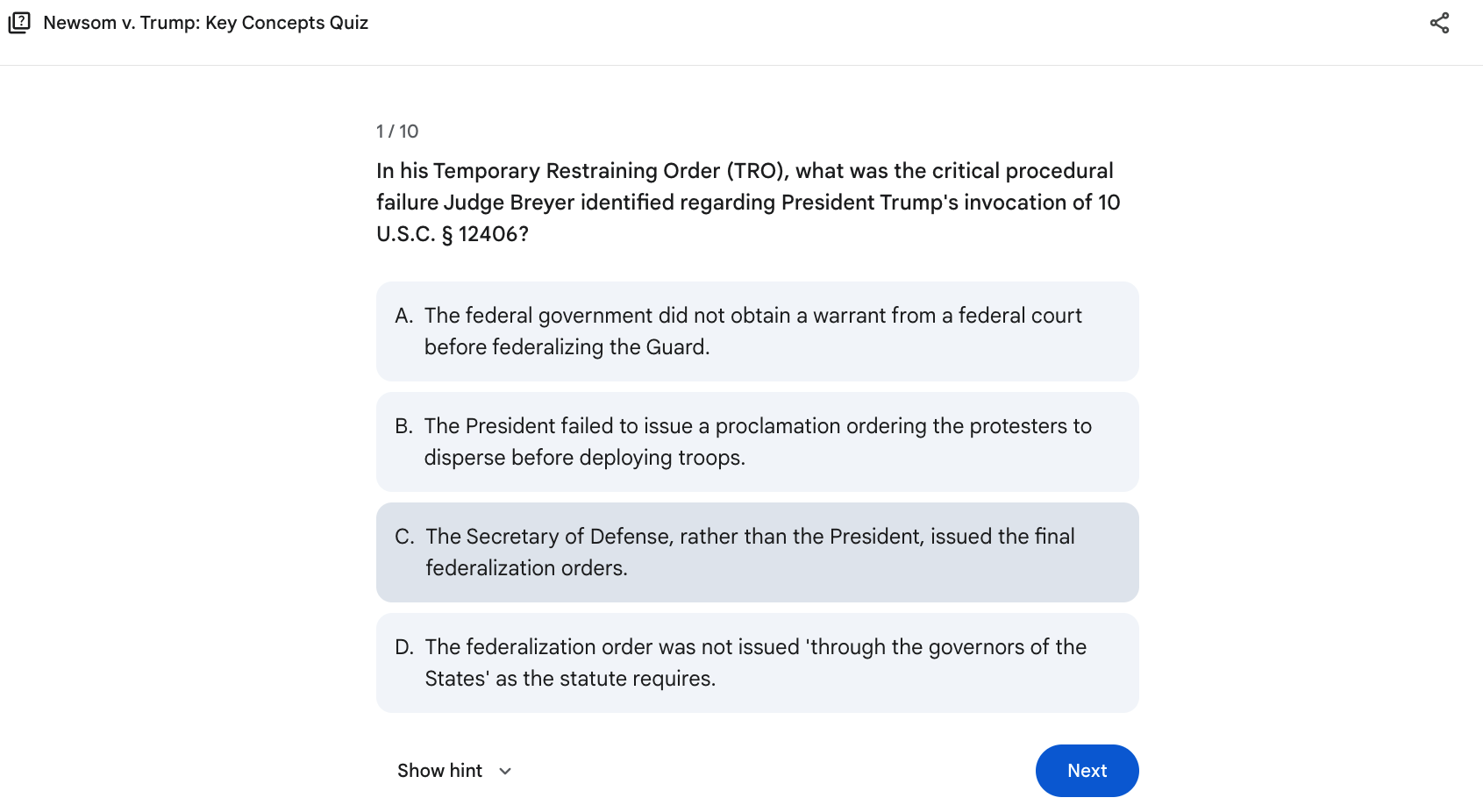1483x812 pixels.
Task: Click the '1 / 10' progress counter
Action: [x=397, y=132]
